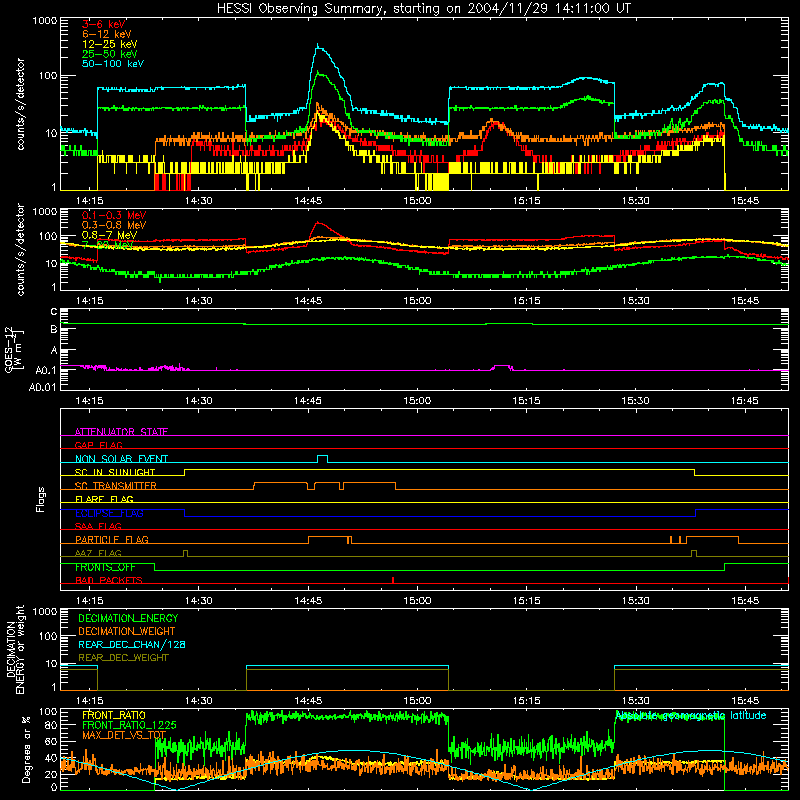Select the FRONTS_OFF flag label

(x=105, y=567)
